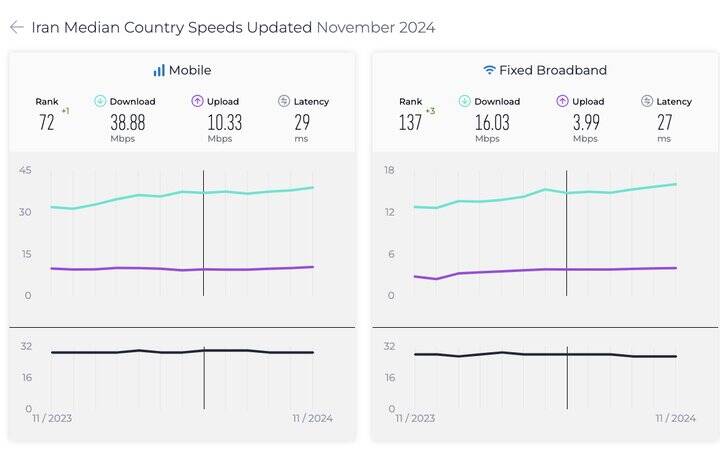The image size is (720, 450).
Task: Click the Mobile Latency icon
Action: [x=284, y=101]
